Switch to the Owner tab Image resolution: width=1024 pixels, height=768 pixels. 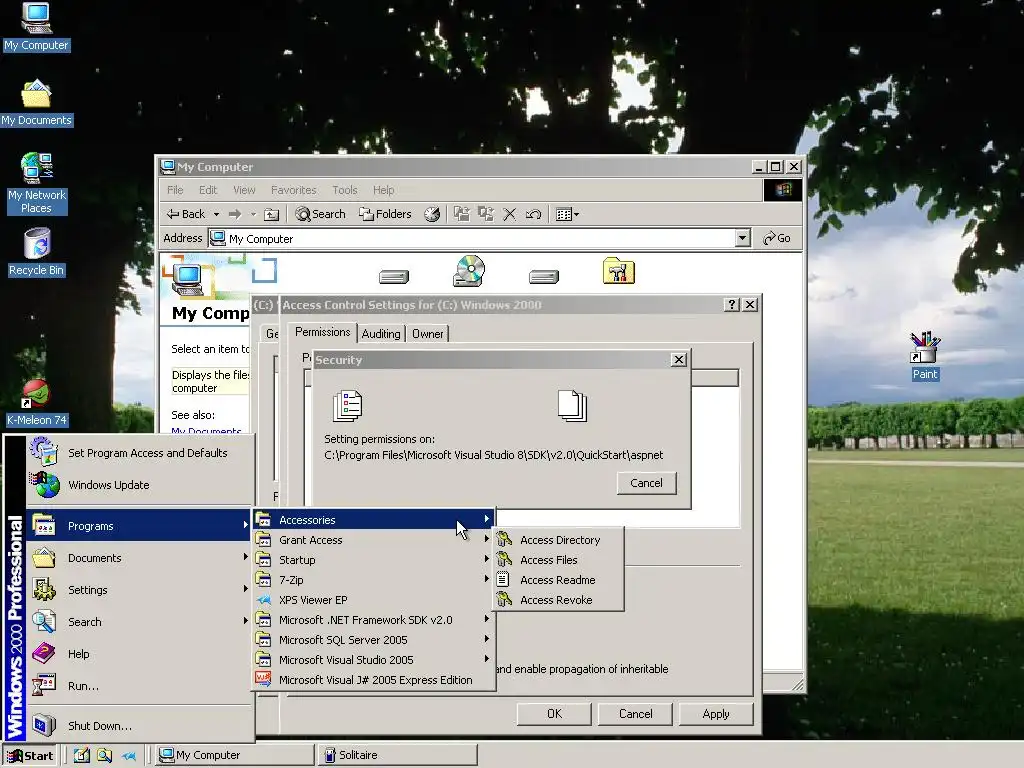pos(427,334)
